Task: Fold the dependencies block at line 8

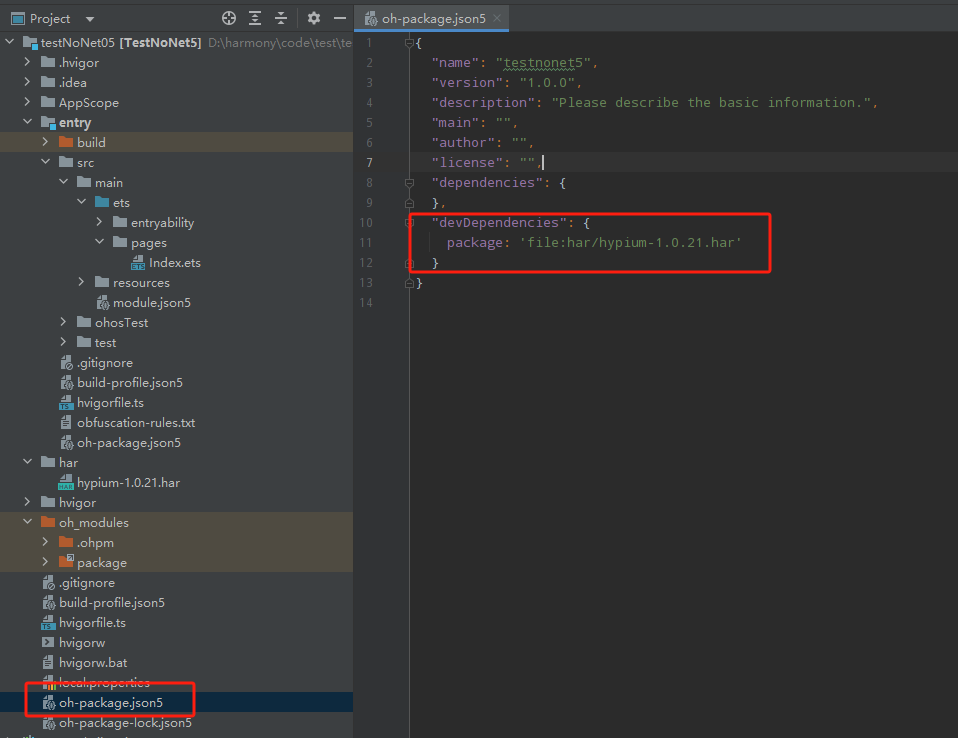Action: click(409, 183)
